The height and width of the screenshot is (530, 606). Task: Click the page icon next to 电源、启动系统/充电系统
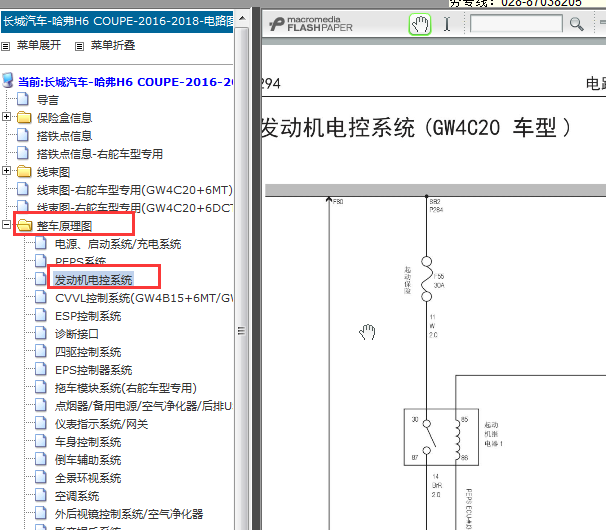[41, 243]
